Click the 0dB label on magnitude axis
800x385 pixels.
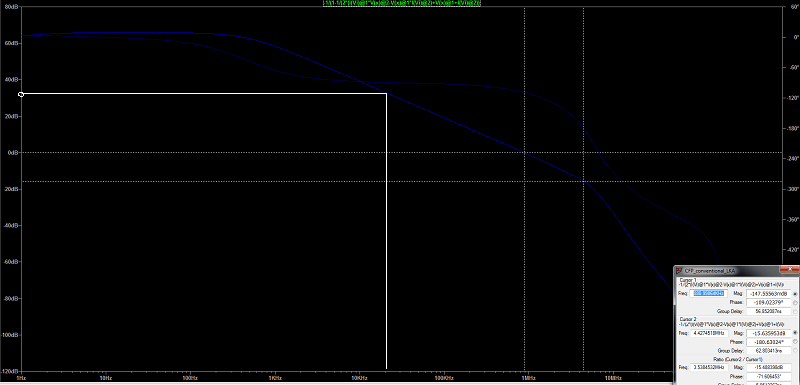point(13,153)
